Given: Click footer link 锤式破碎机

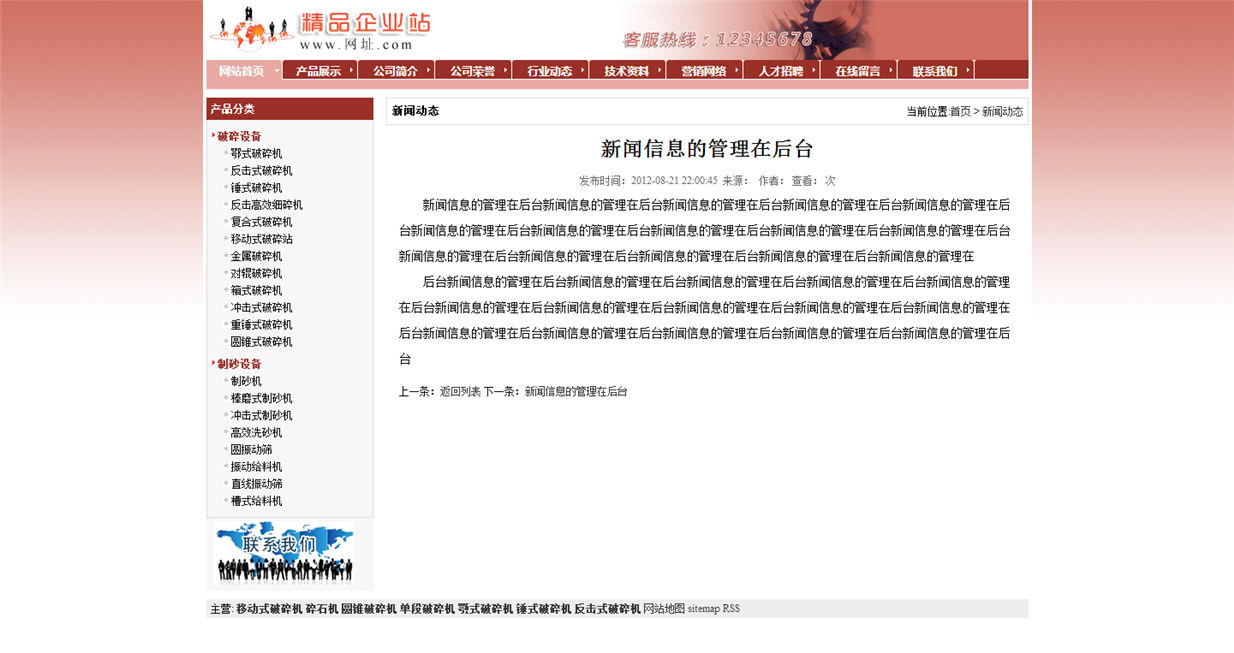Looking at the screenshot, I should [x=544, y=609].
